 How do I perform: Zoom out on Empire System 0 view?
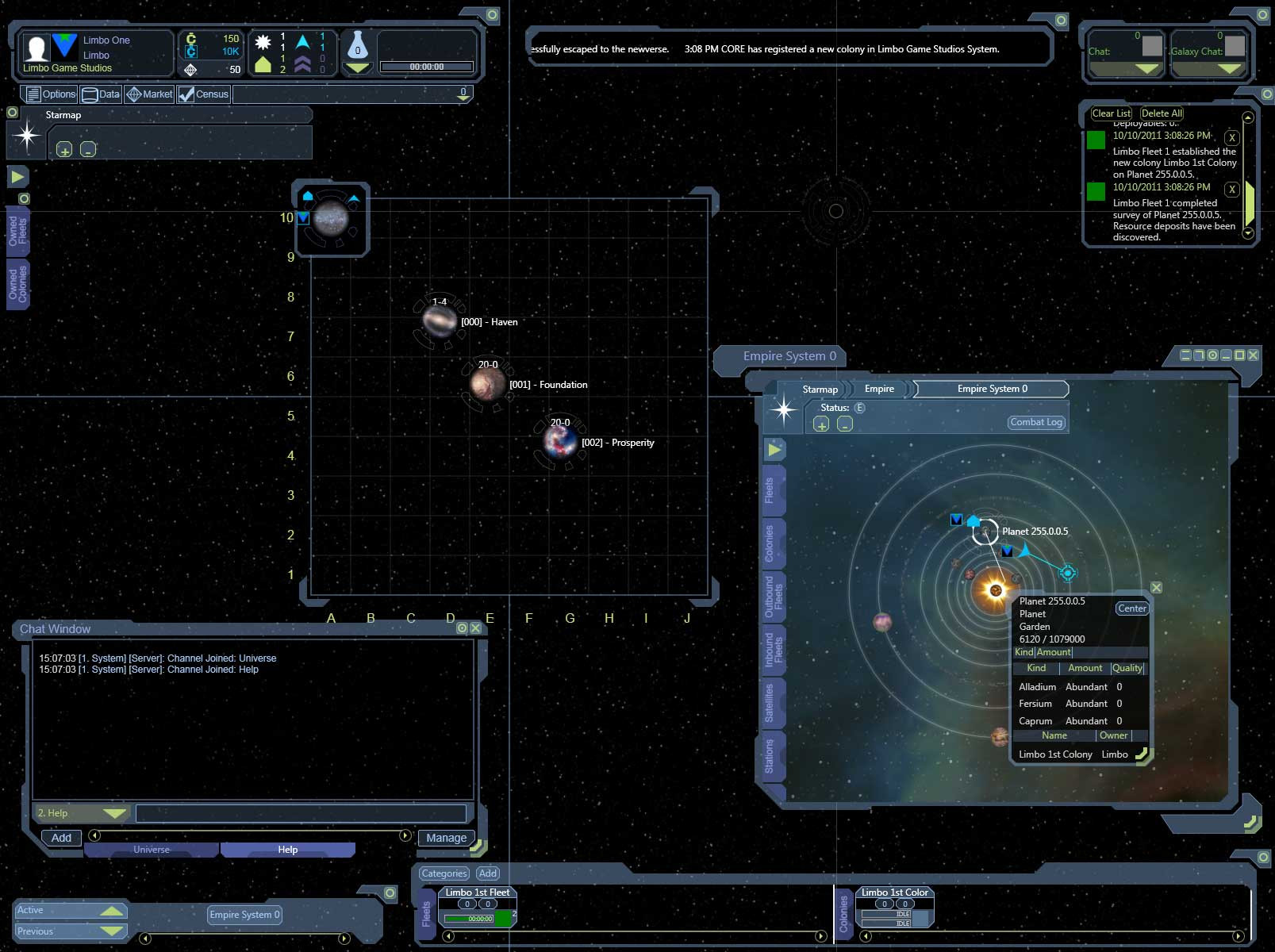pyautogui.click(x=845, y=424)
